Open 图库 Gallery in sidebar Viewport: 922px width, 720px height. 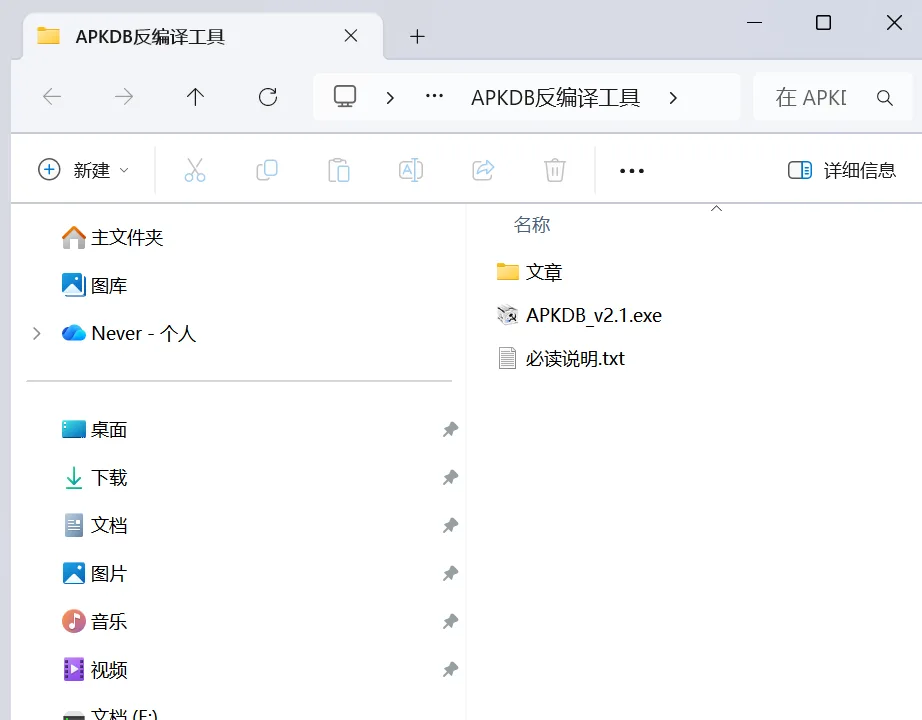95,285
